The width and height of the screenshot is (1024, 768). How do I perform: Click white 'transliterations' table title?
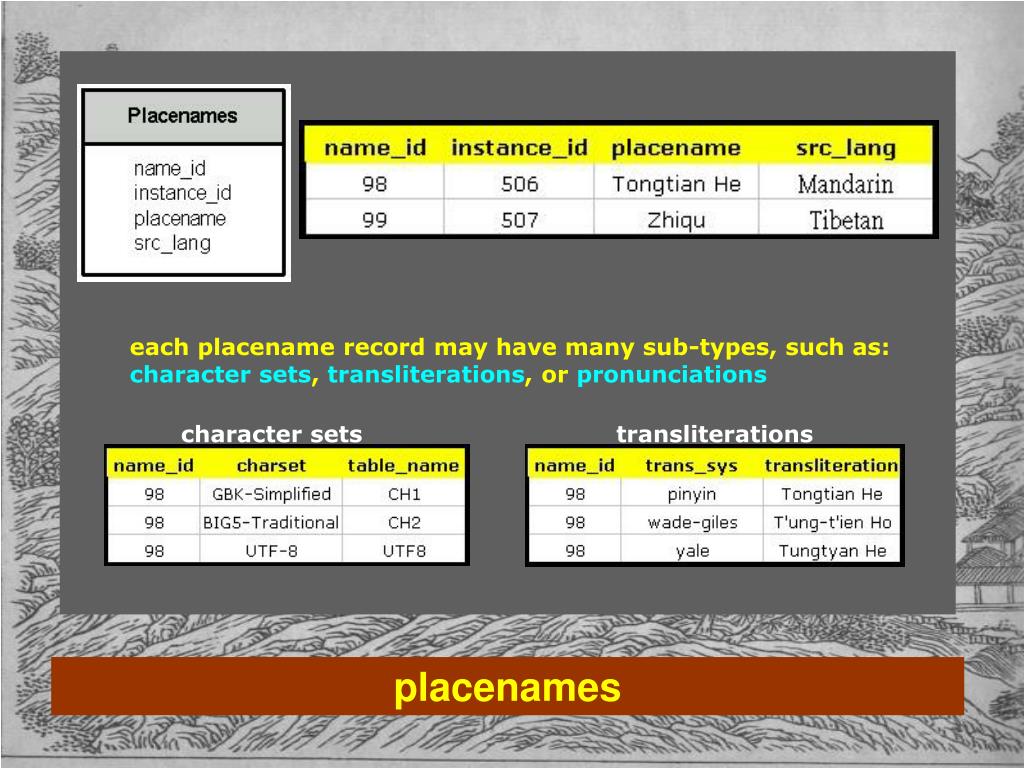[x=714, y=434]
